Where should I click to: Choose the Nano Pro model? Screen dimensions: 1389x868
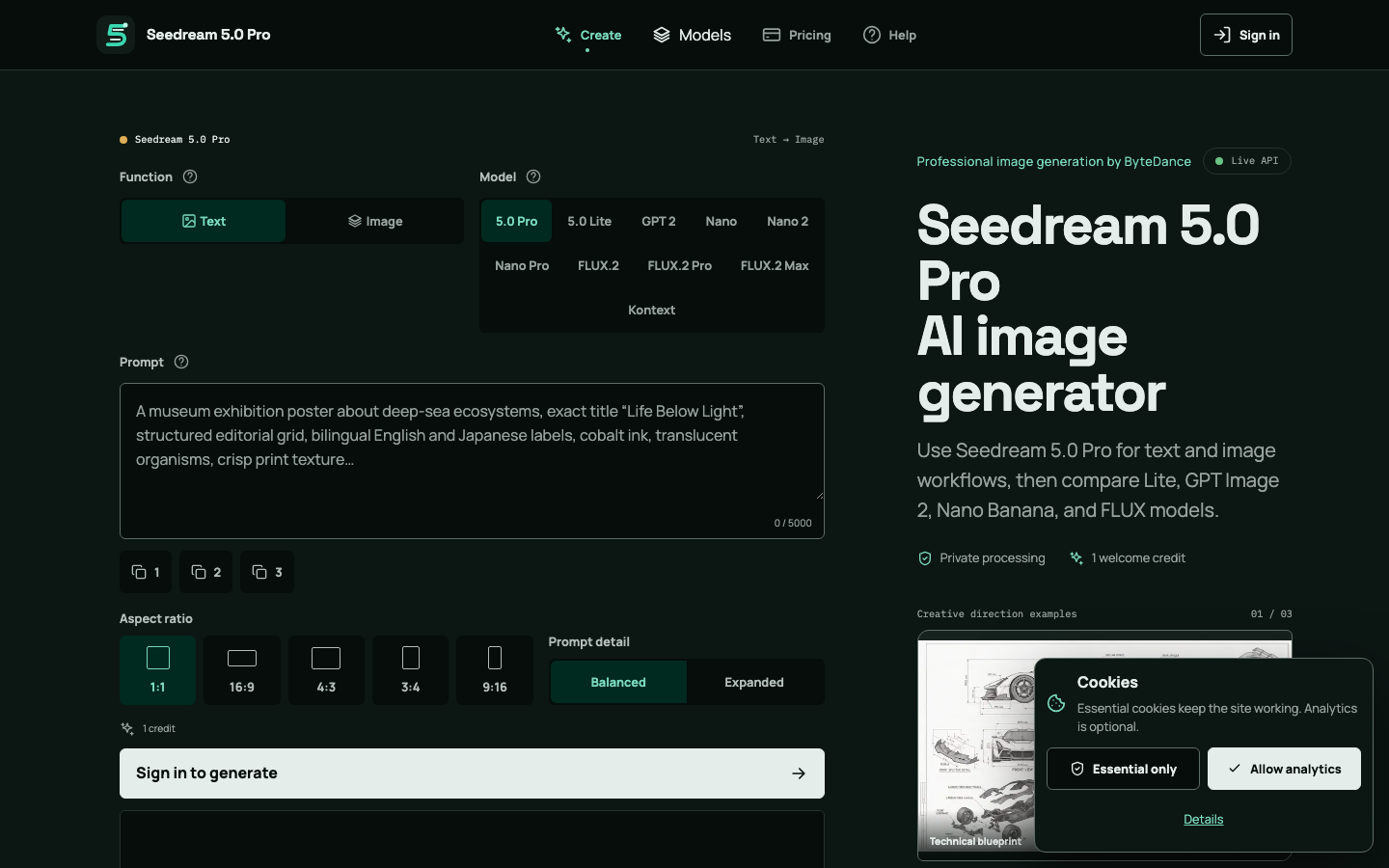[522, 265]
